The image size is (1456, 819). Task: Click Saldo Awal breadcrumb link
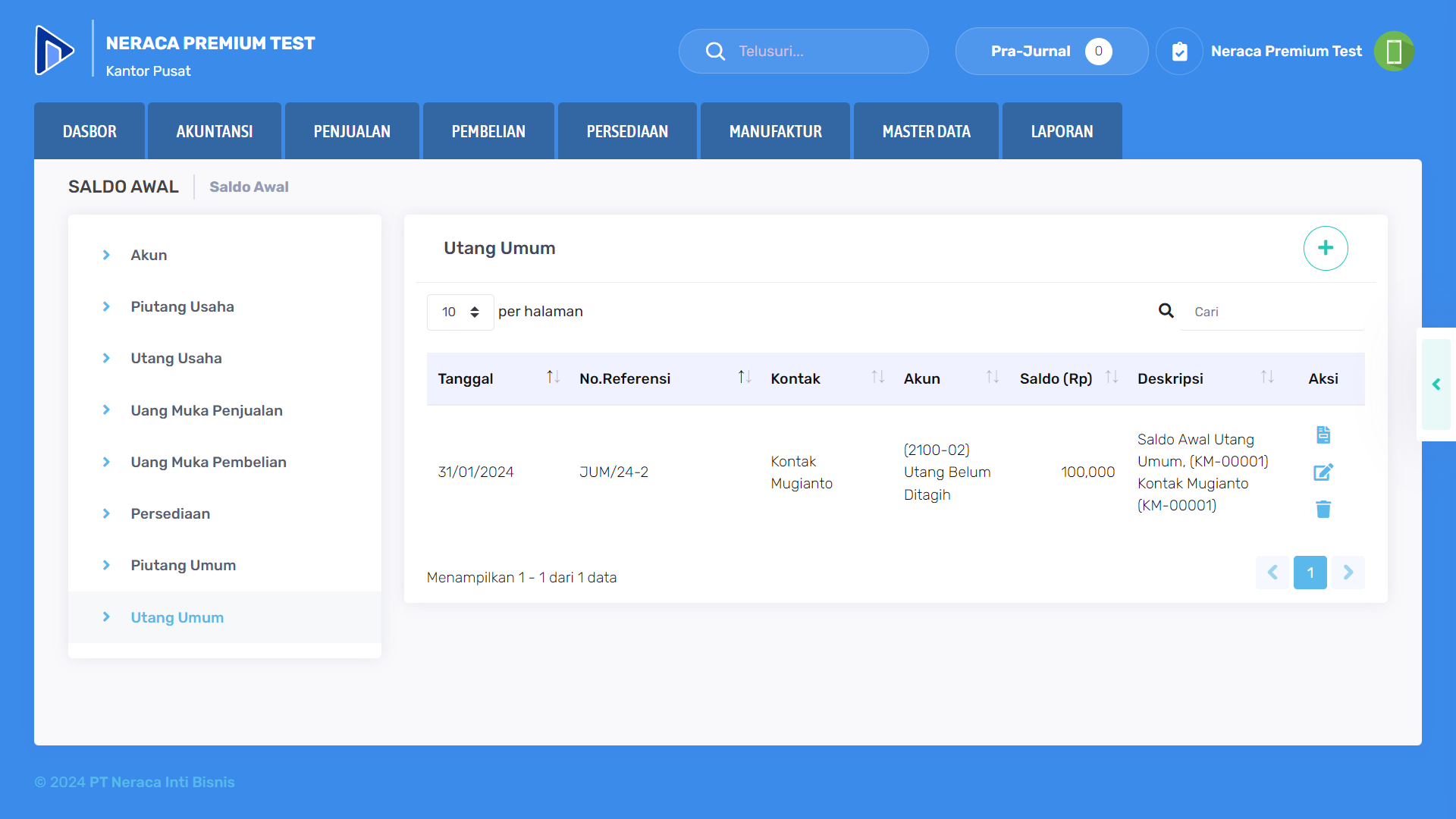pos(249,187)
